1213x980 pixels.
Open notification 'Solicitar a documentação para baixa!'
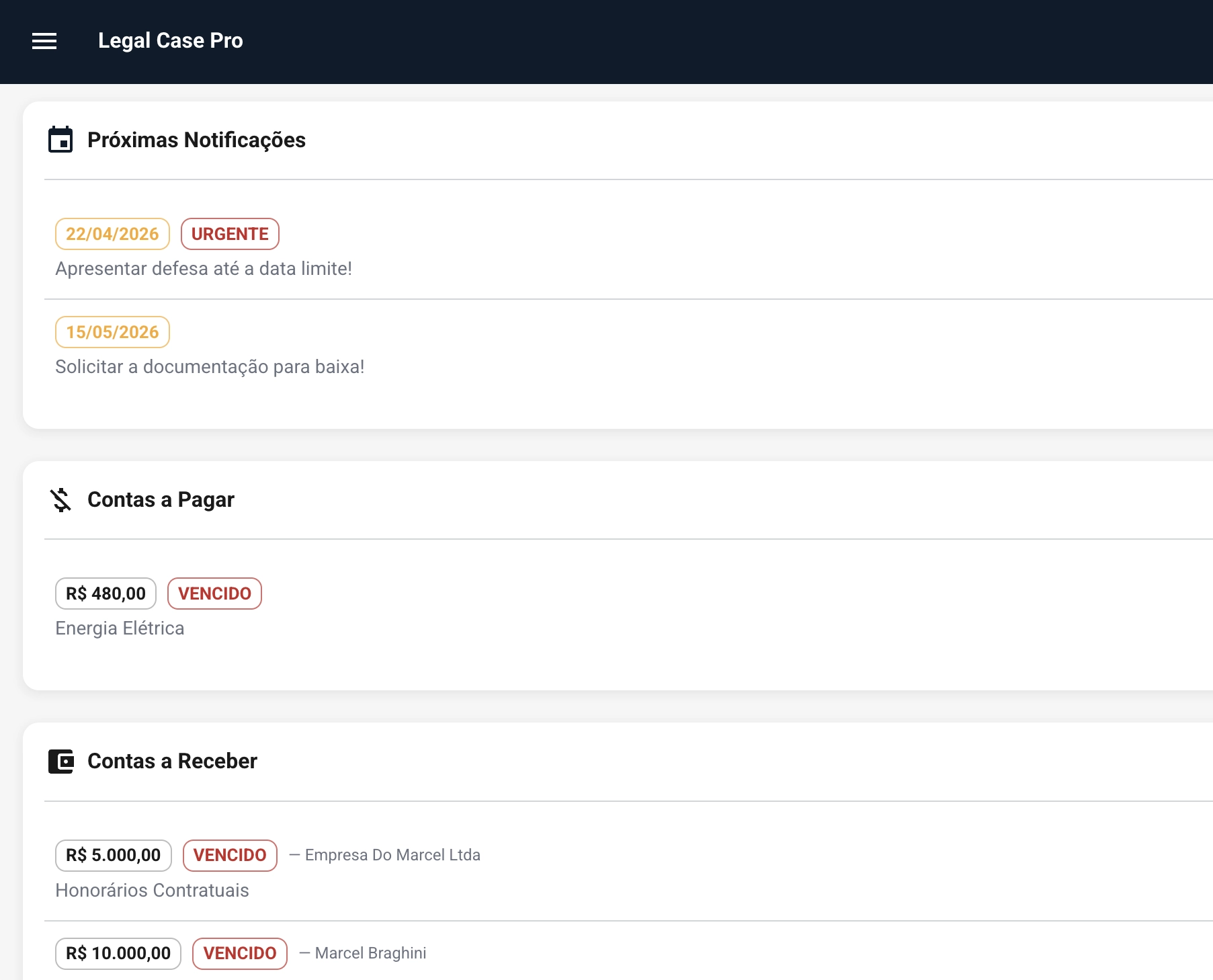coord(210,367)
